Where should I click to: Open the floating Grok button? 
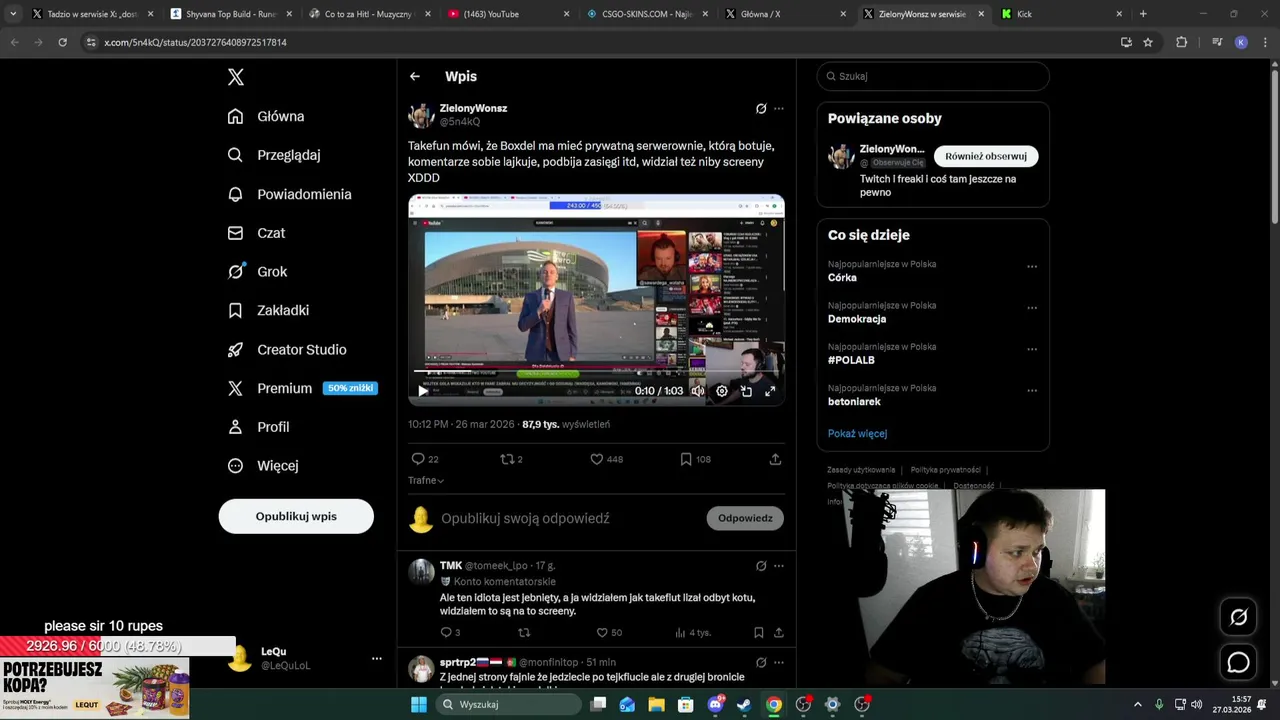click(1238, 617)
